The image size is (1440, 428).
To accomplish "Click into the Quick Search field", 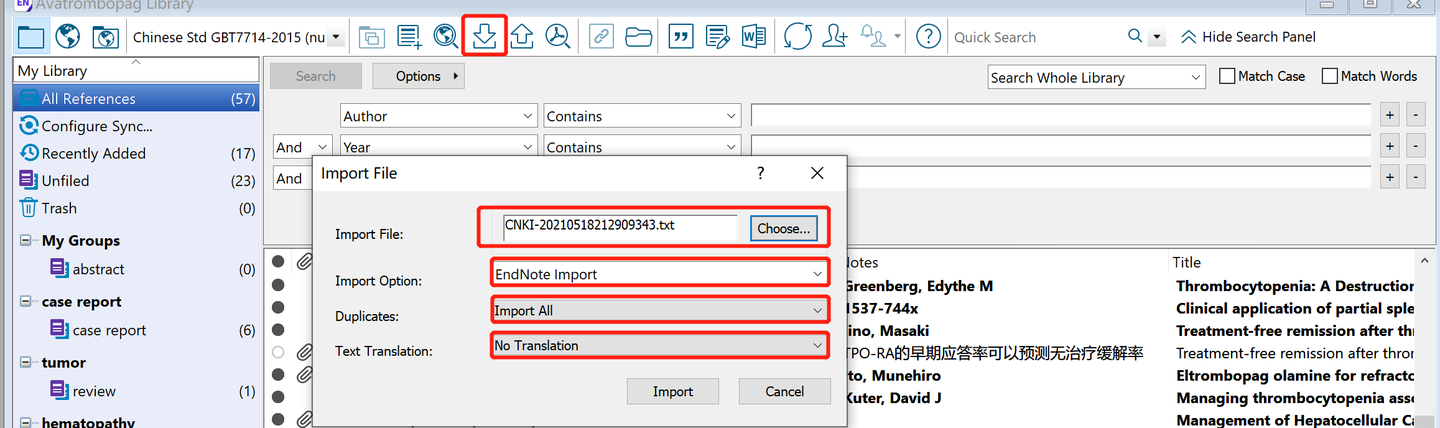I will click(x=1035, y=37).
